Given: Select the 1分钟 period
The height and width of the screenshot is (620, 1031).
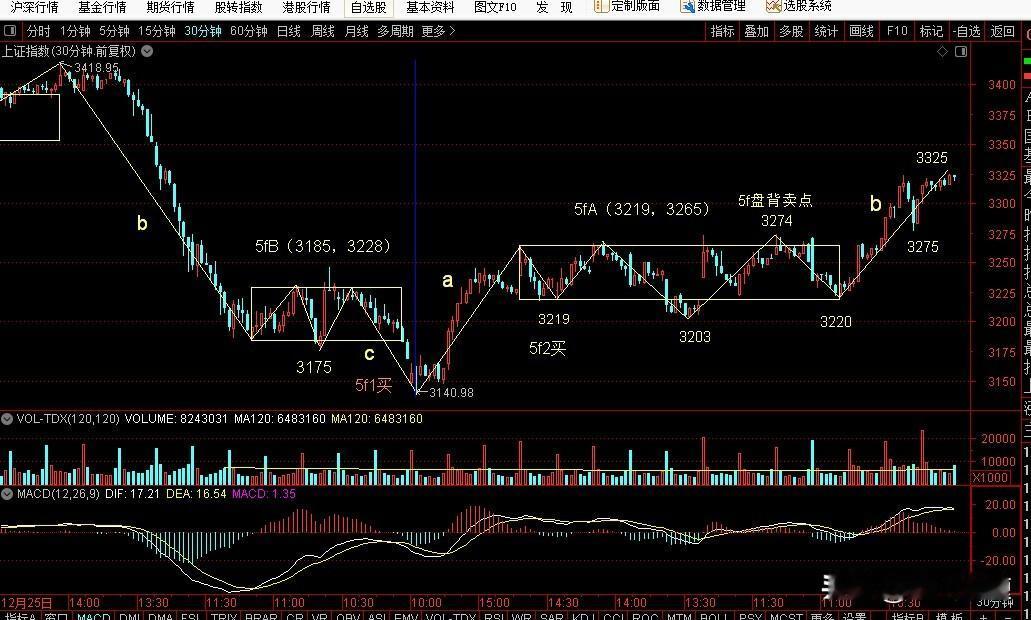Looking at the screenshot, I should click(x=75, y=31).
